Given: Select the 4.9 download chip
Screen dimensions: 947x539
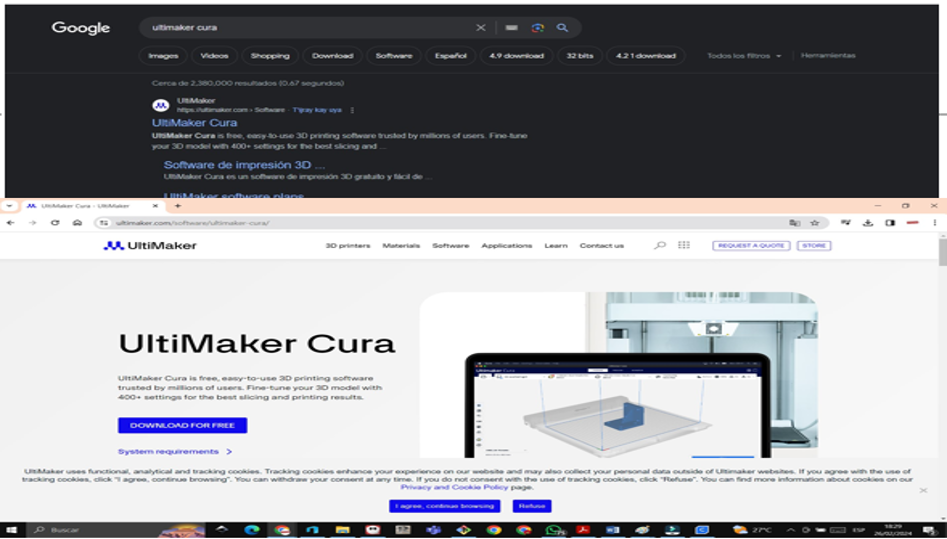Looking at the screenshot, I should click(x=516, y=56).
